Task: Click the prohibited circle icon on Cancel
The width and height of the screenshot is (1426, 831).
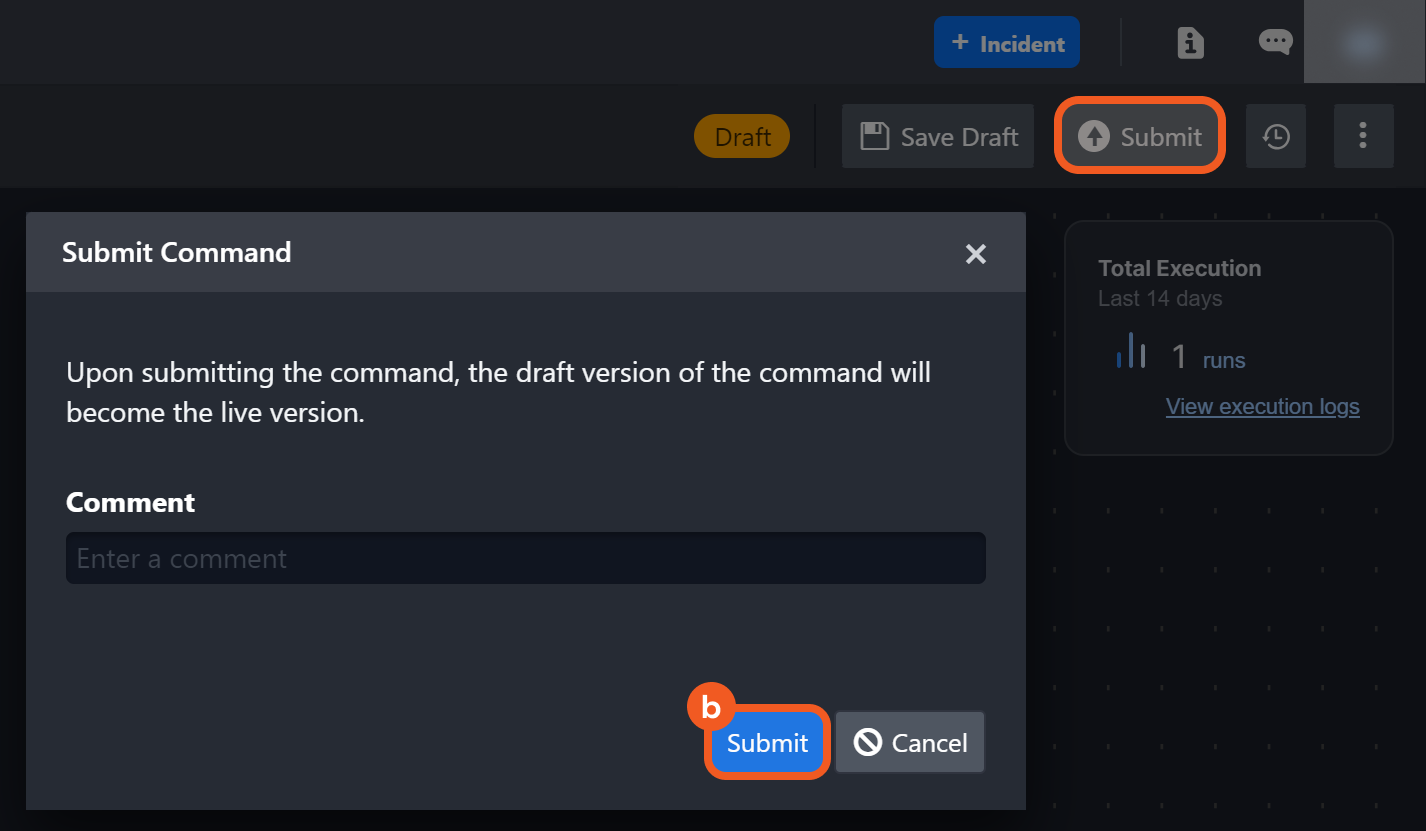Action: [867, 743]
